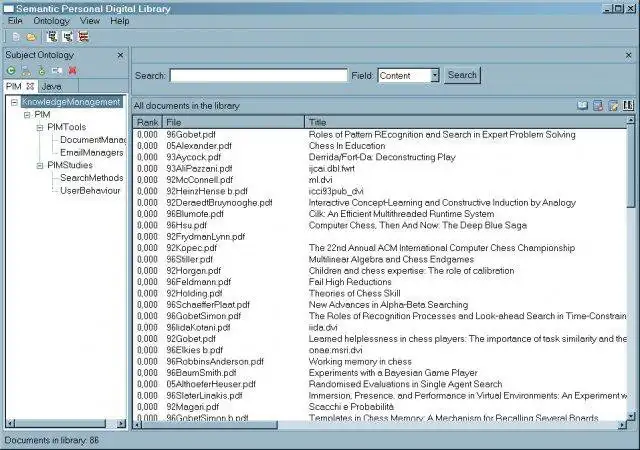
Task: Select the 93Aycock.pdf file
Action: [193, 157]
